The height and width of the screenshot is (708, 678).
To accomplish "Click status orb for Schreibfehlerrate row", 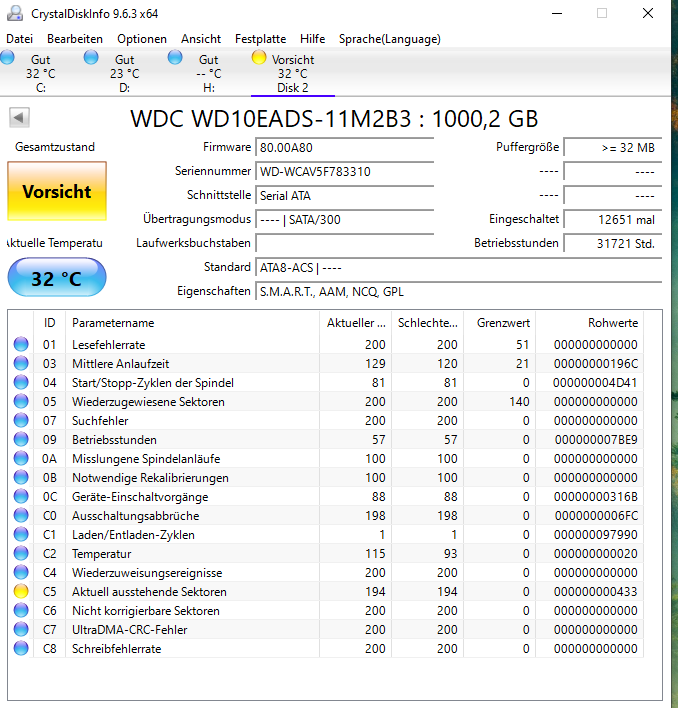I will 21,648.
